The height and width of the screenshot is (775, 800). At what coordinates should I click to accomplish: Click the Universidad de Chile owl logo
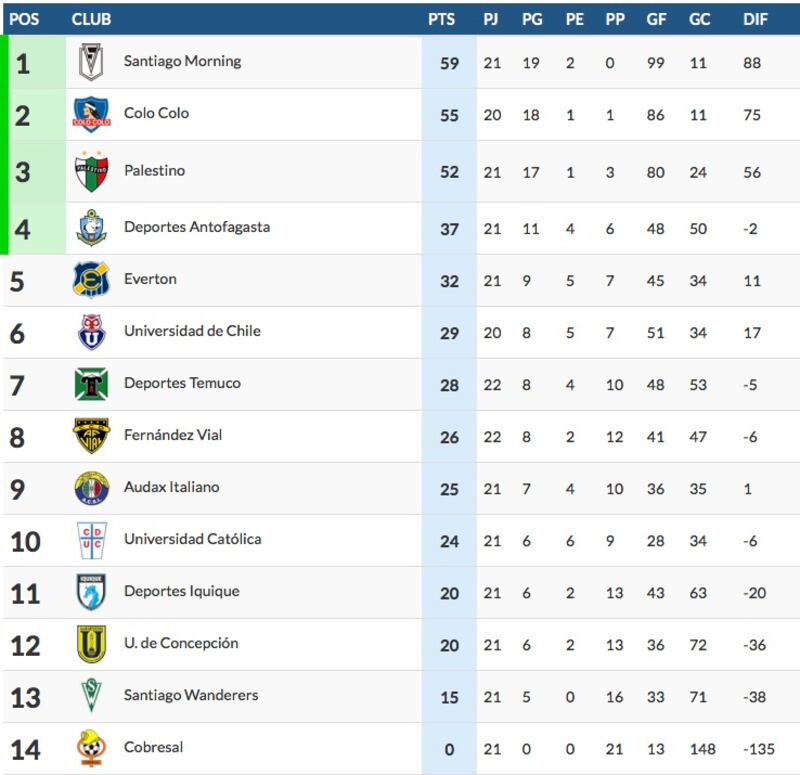(x=92, y=332)
